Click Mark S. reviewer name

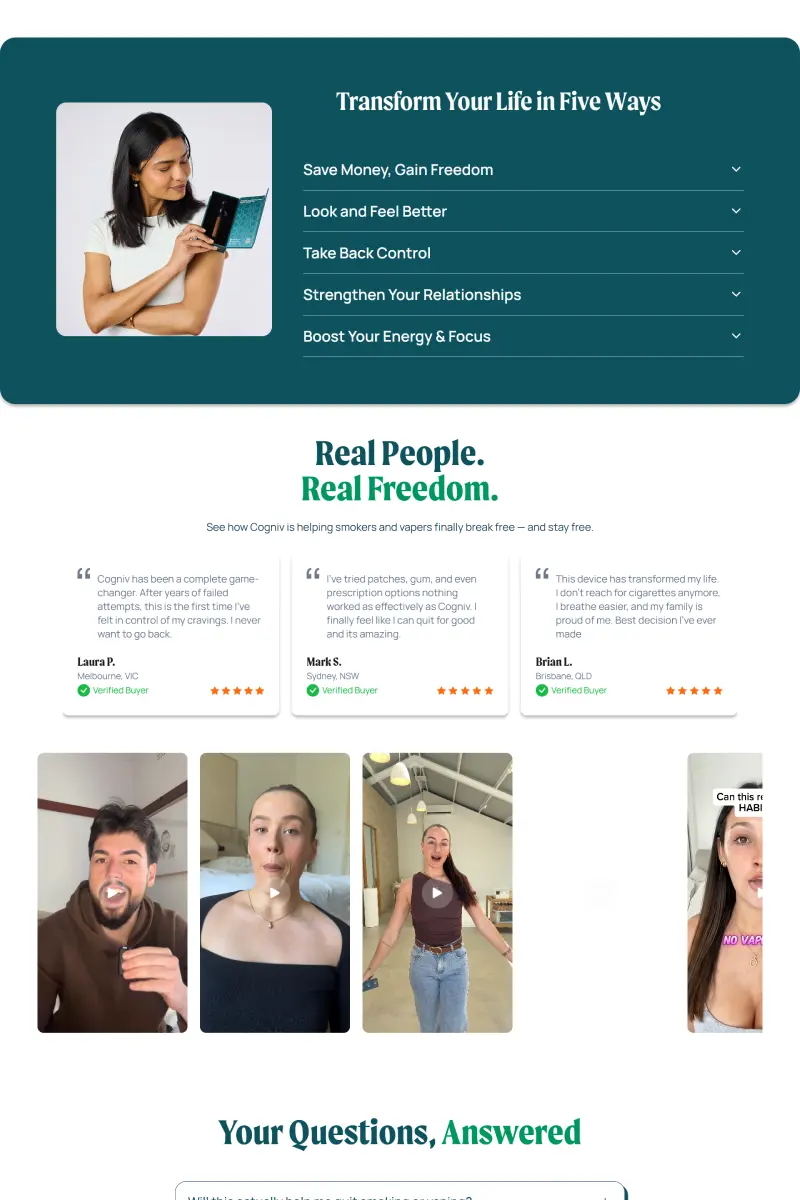(324, 662)
